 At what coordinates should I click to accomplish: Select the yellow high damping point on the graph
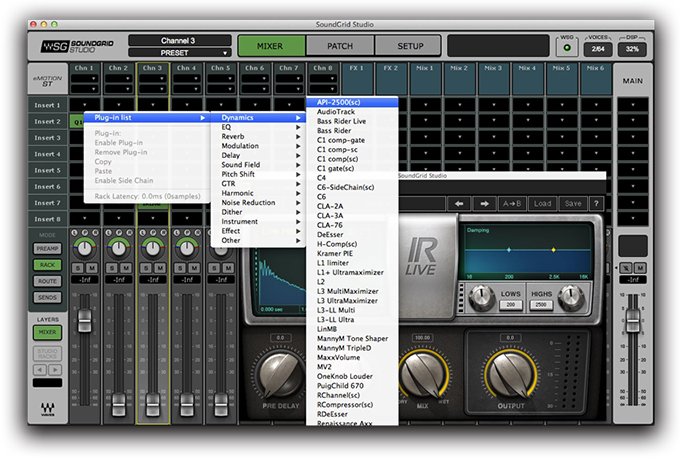pyautogui.click(x=553, y=250)
